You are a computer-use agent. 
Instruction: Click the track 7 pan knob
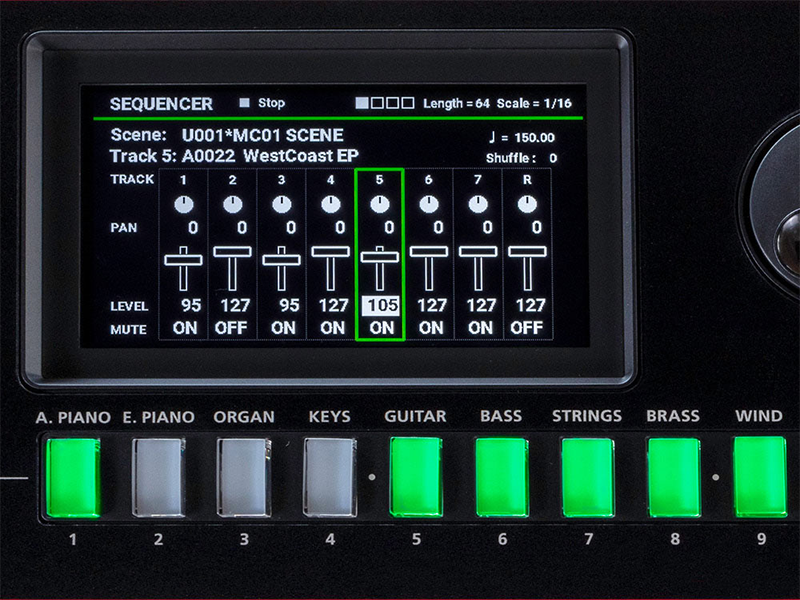[x=478, y=204]
